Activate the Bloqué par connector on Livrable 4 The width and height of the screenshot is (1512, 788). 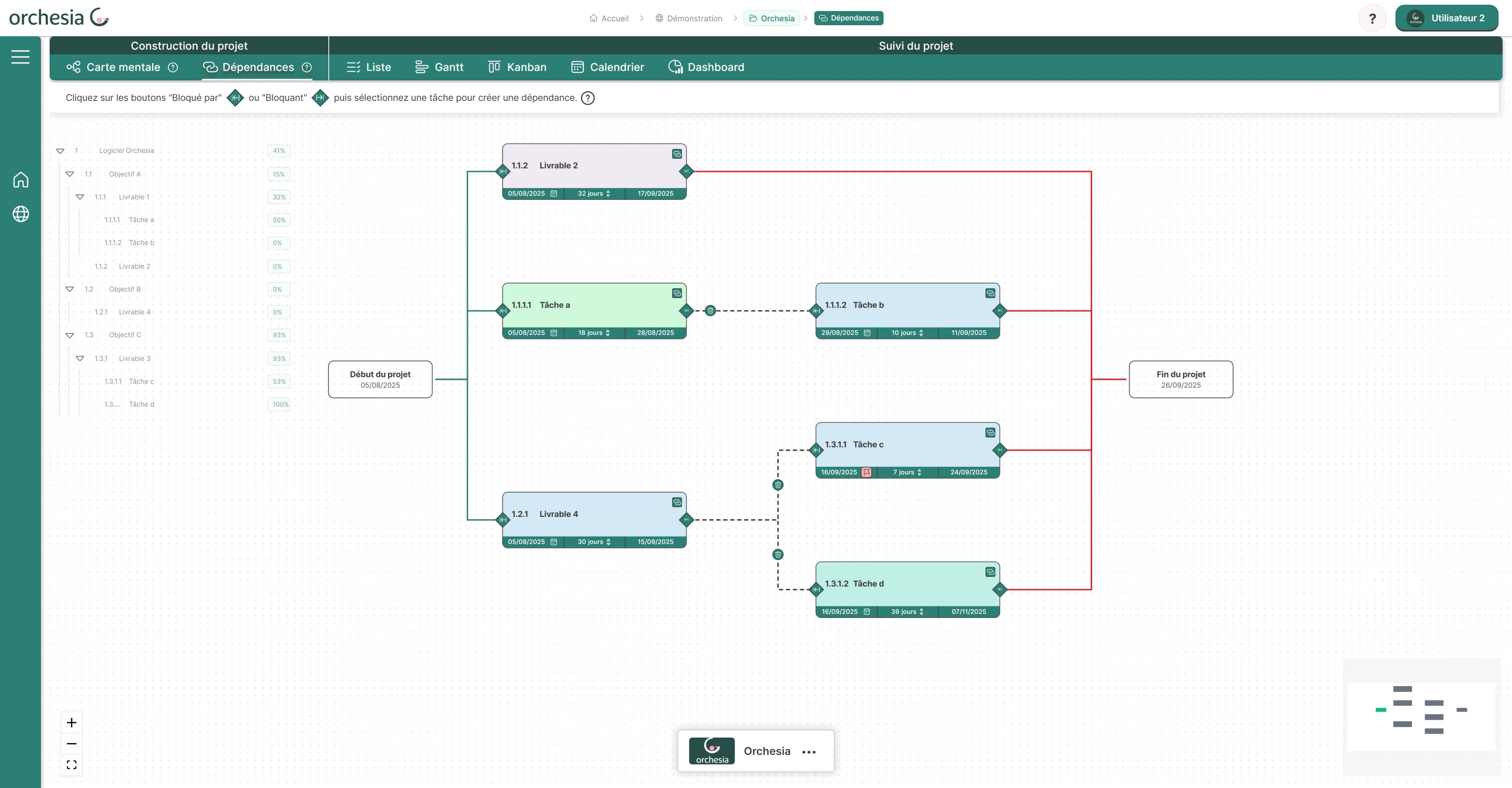[503, 520]
